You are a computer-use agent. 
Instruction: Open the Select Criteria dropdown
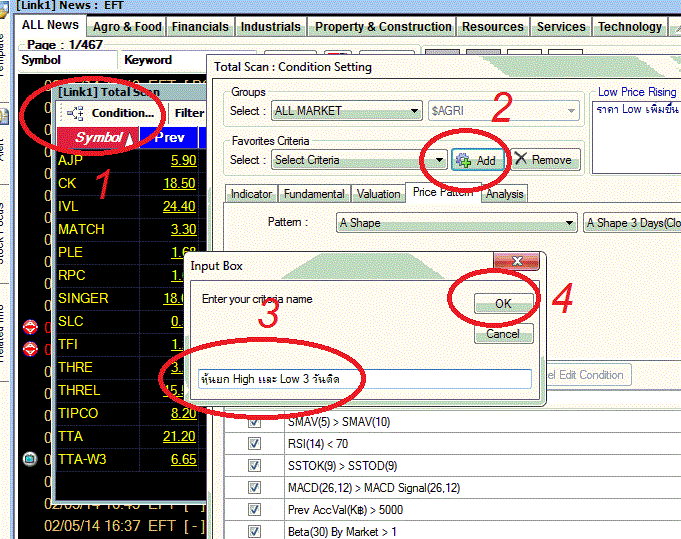359,160
